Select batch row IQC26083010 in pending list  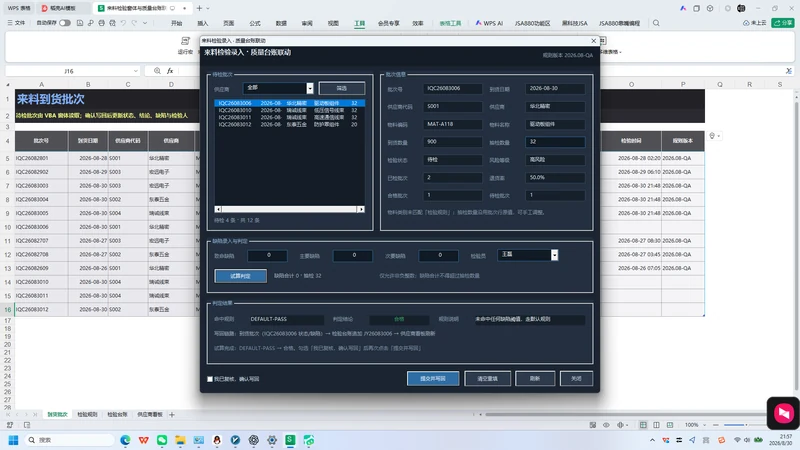(289, 110)
